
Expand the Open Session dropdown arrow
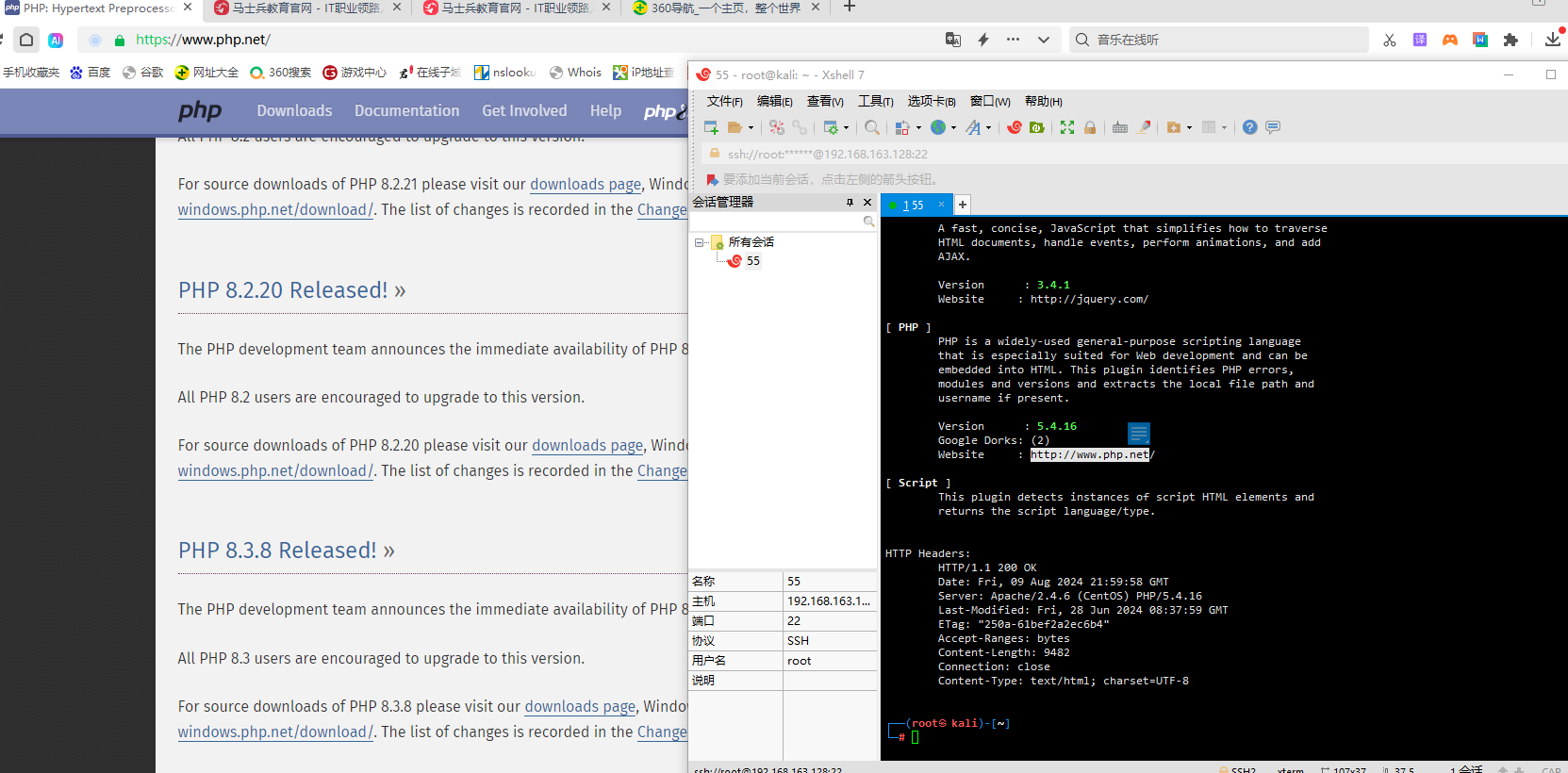pyautogui.click(x=751, y=128)
